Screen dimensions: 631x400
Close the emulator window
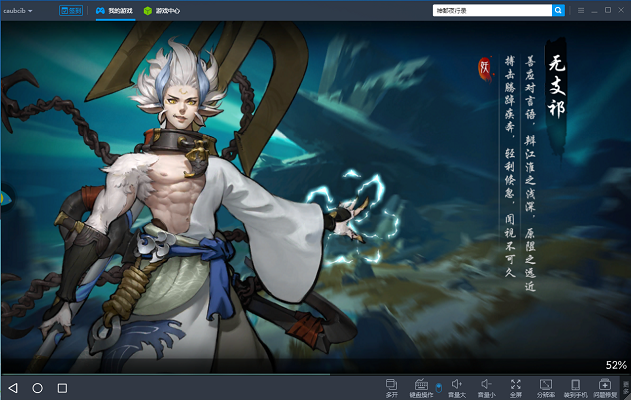[621, 10]
